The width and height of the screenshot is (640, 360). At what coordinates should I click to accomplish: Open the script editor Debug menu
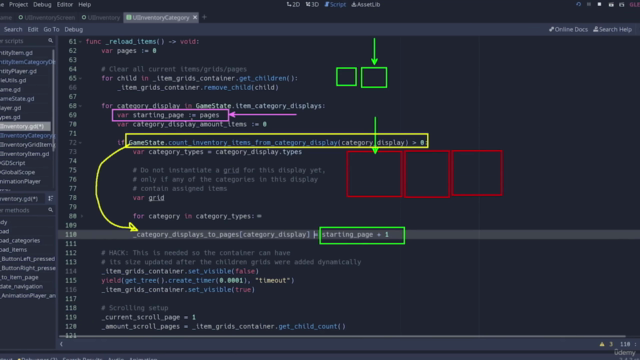[x=73, y=29]
